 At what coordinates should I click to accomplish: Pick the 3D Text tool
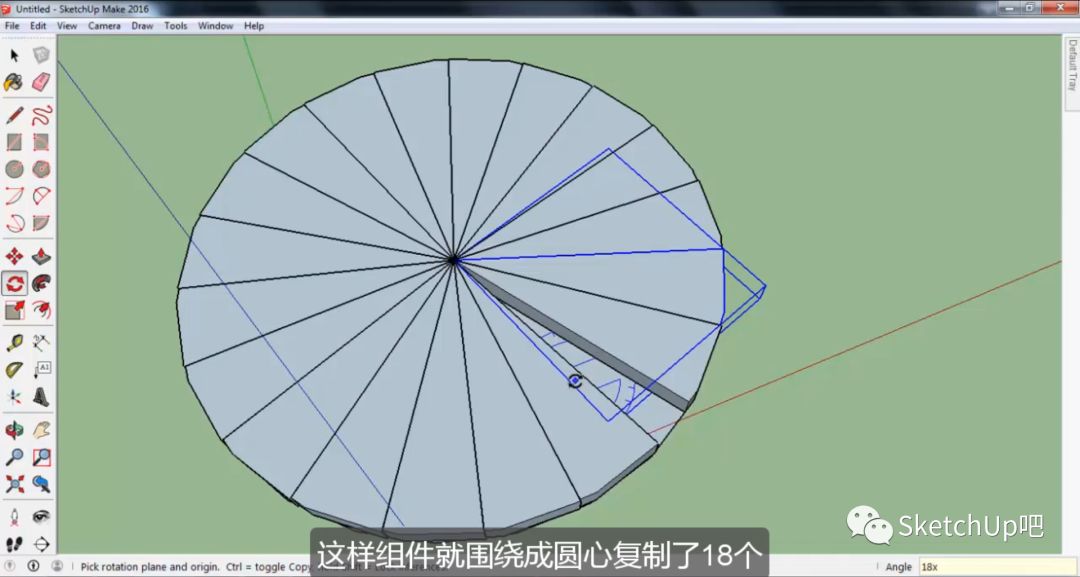(41, 397)
